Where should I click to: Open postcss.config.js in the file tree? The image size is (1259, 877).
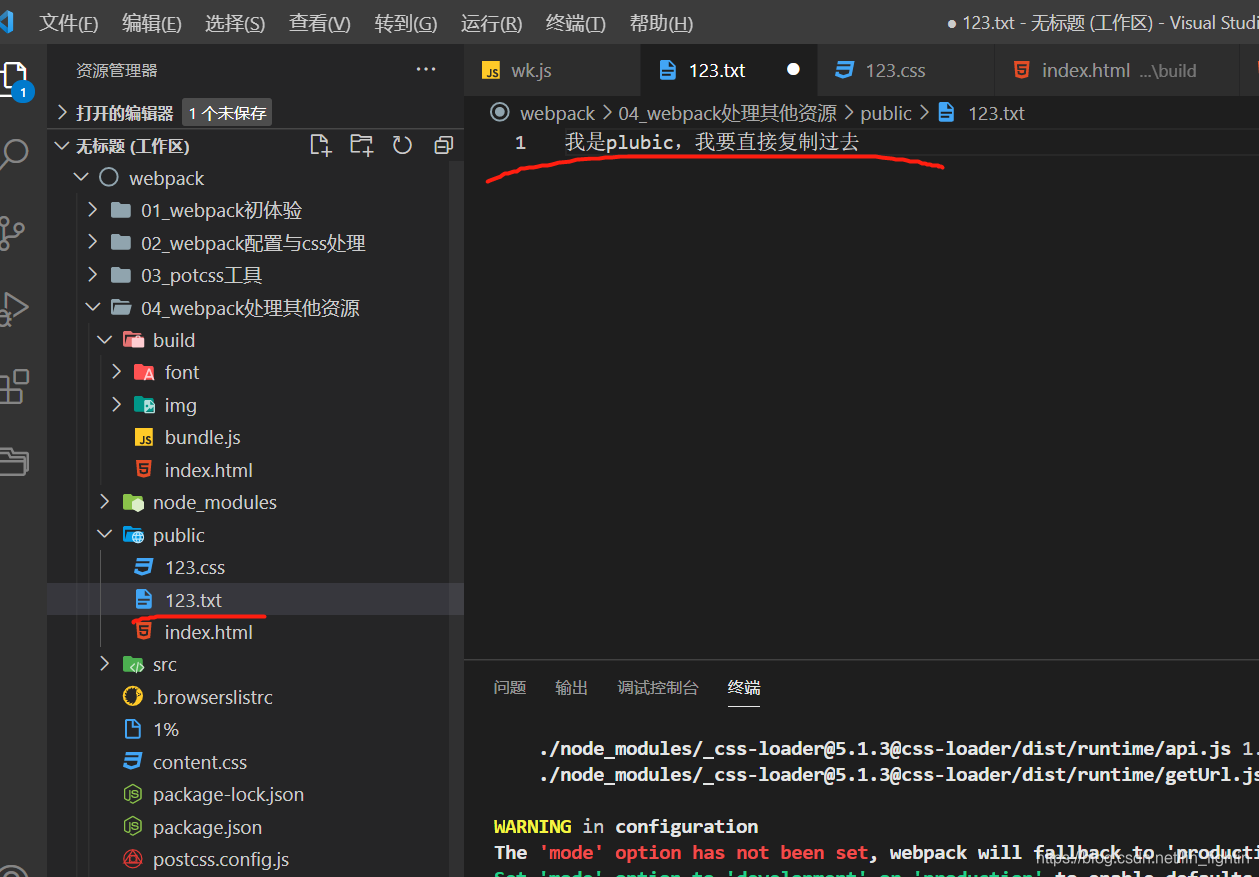pos(255,859)
